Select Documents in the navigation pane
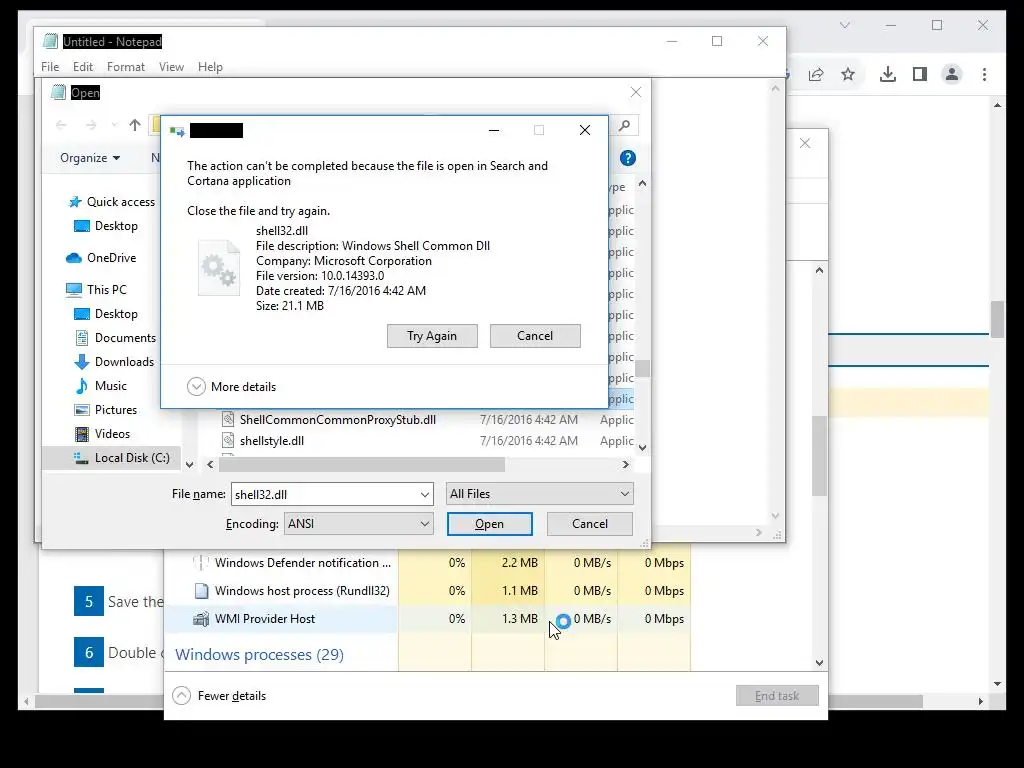The image size is (1024, 768). pos(115,338)
